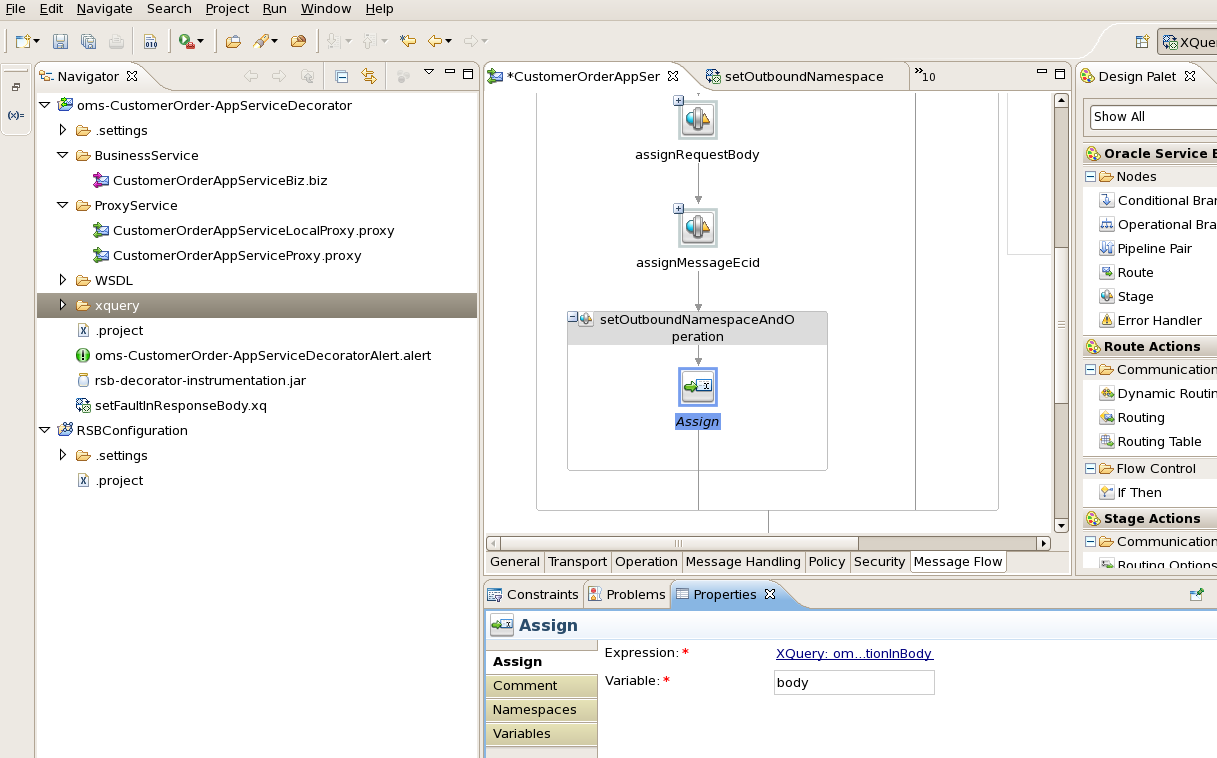Expand the assignRequestBody node plus box
The image size is (1217, 758).
click(x=679, y=101)
